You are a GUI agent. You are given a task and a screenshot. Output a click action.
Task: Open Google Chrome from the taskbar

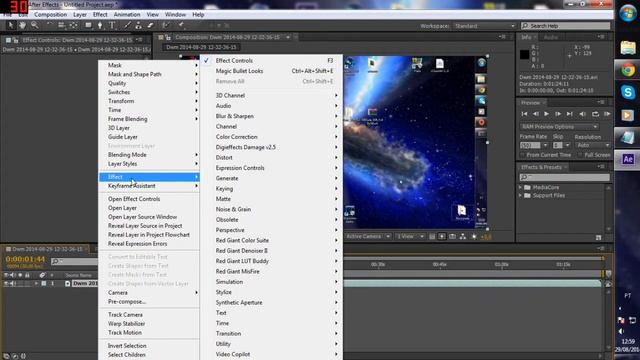(627, 70)
